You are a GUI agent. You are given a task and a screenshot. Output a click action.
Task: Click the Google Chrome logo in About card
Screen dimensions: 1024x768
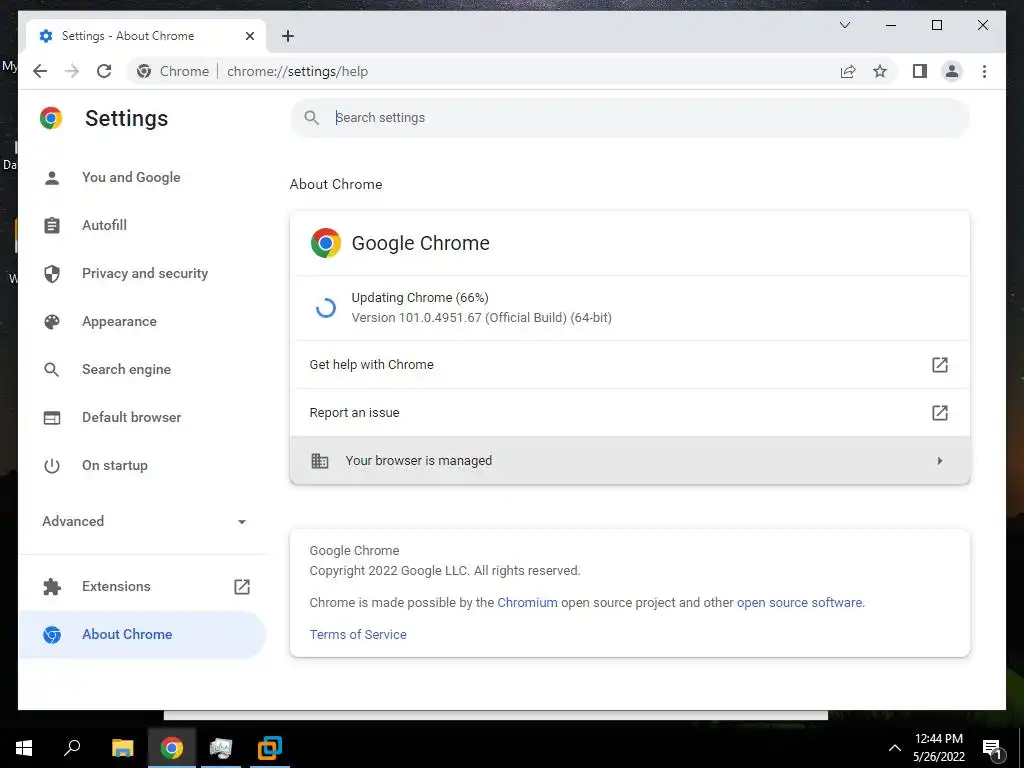[x=326, y=243]
